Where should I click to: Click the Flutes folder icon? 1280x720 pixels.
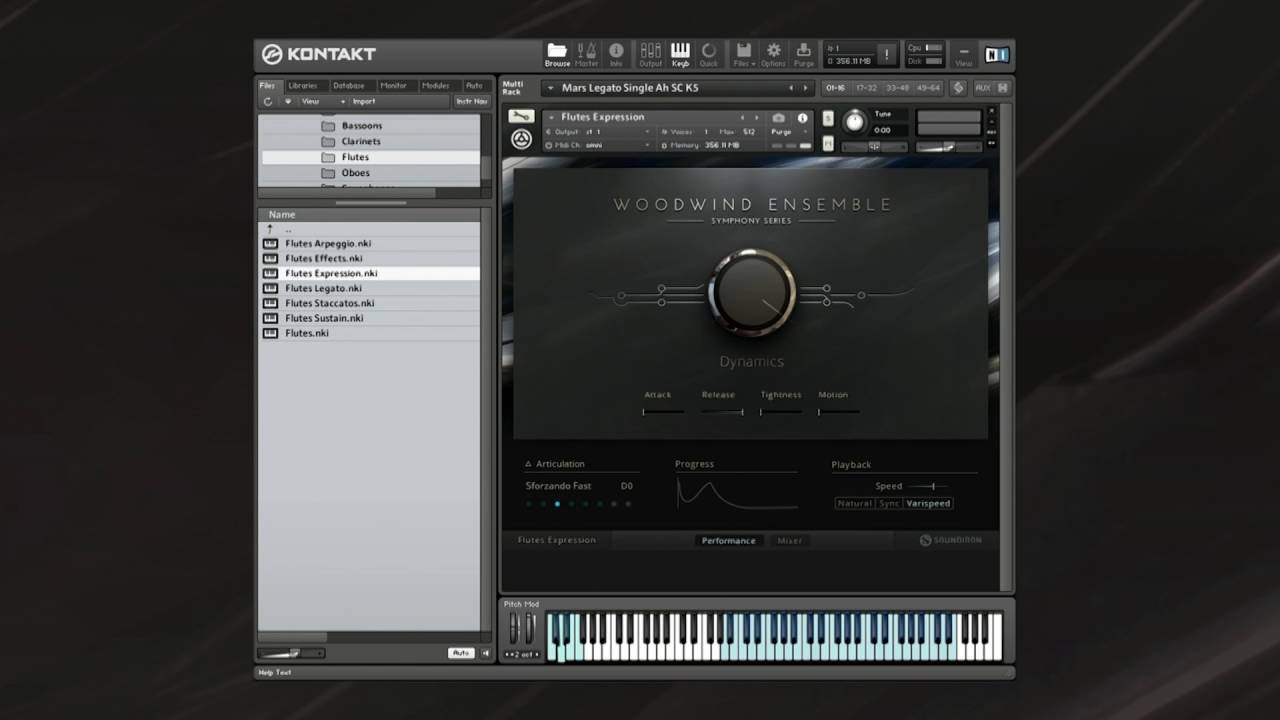pos(328,157)
